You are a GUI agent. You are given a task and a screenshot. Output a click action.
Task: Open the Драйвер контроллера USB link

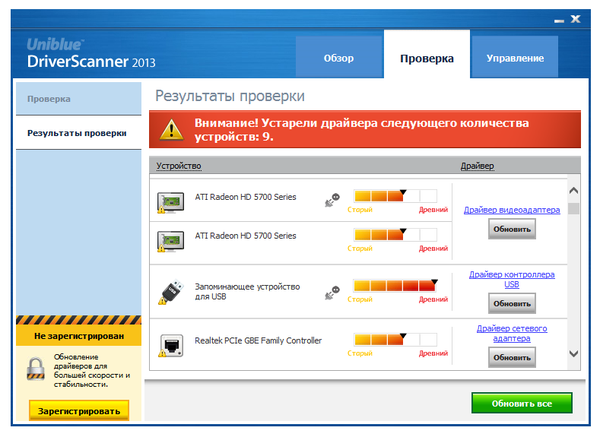point(512,279)
